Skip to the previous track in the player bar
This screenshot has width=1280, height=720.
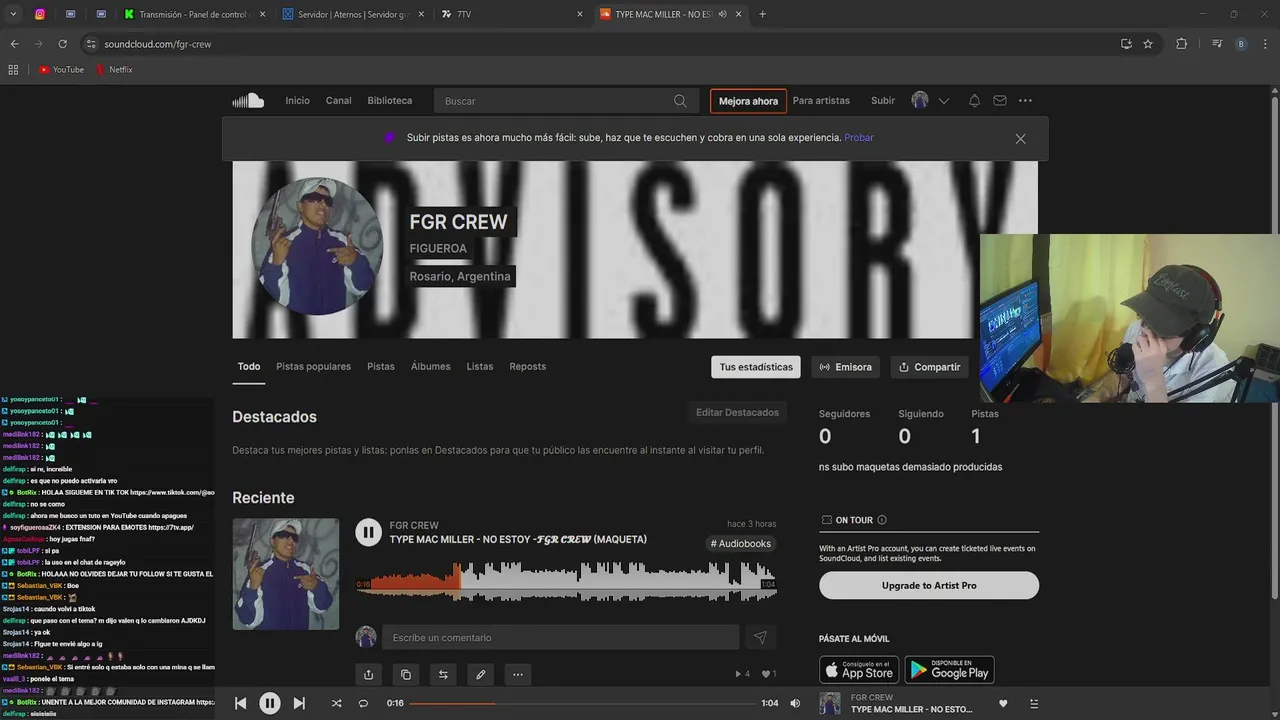tap(240, 704)
